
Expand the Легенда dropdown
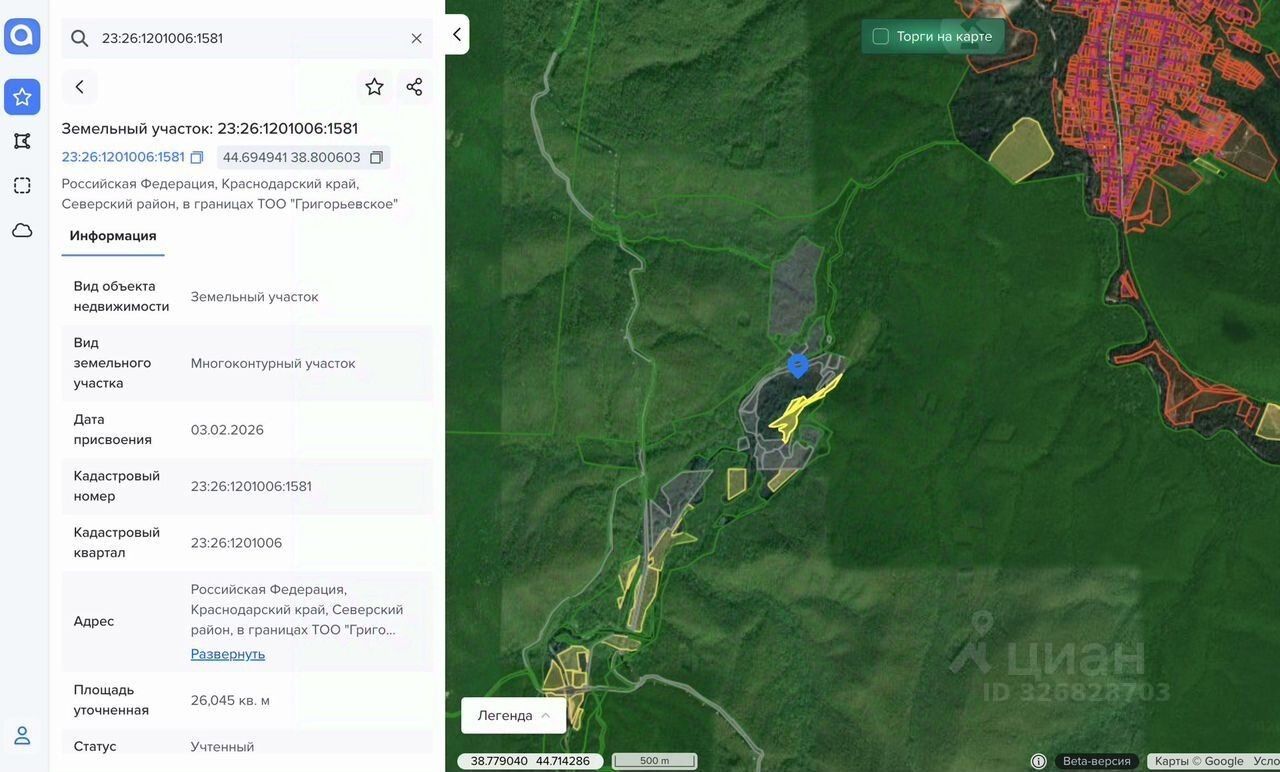coord(514,715)
